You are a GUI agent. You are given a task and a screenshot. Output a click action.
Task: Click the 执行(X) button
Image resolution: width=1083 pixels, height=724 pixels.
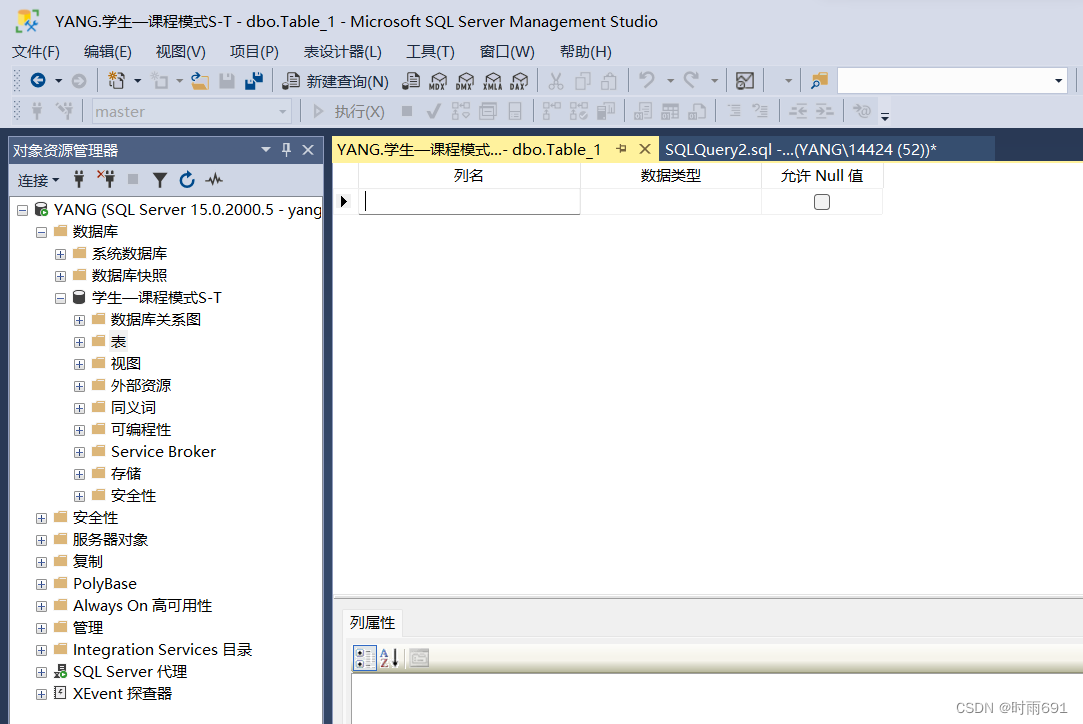349,112
